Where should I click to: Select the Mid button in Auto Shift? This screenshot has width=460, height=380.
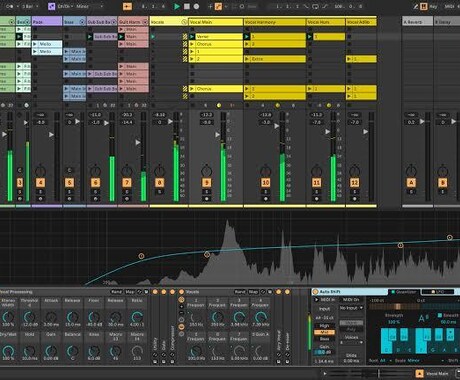[x=324, y=332]
